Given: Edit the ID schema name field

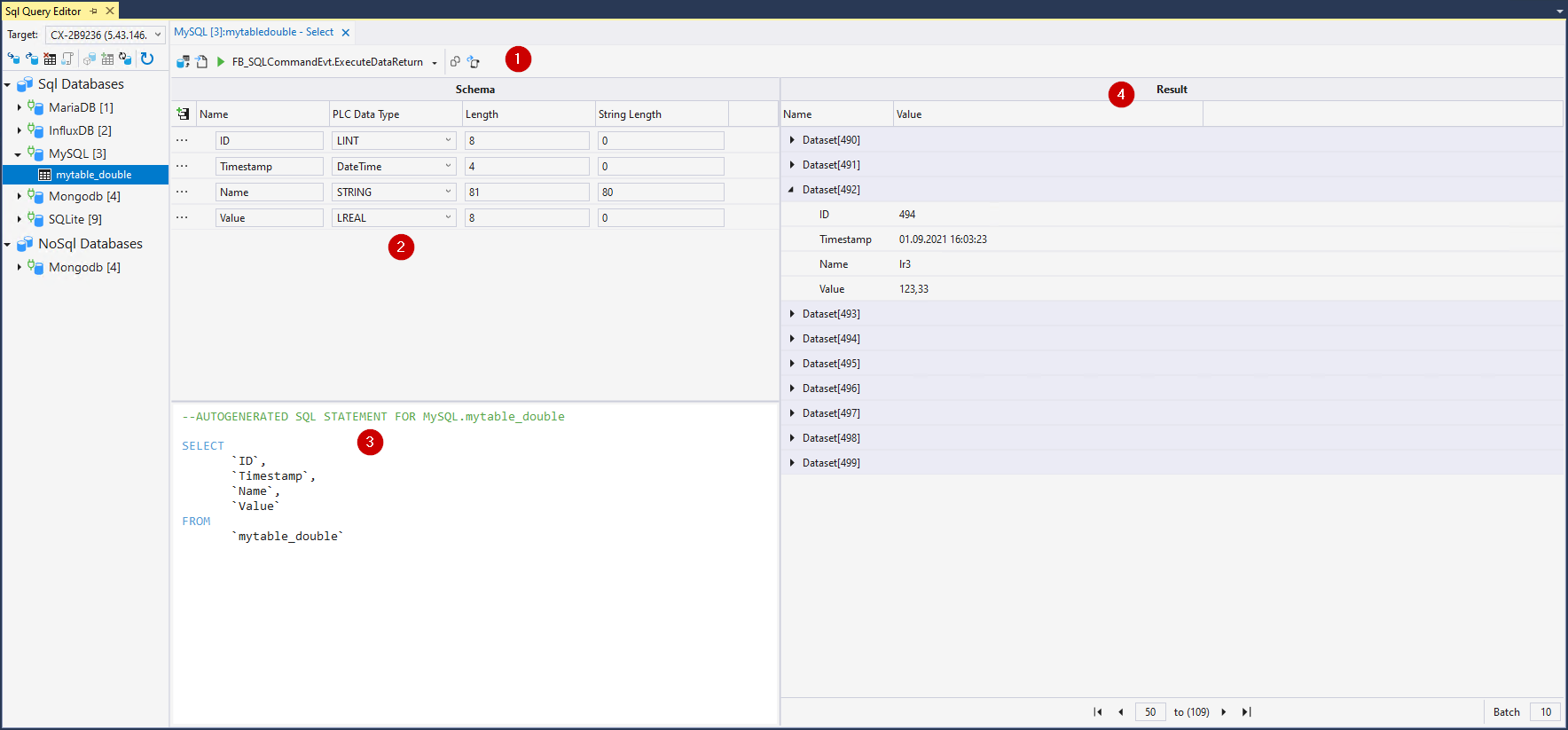Looking at the screenshot, I should pyautogui.click(x=270, y=140).
